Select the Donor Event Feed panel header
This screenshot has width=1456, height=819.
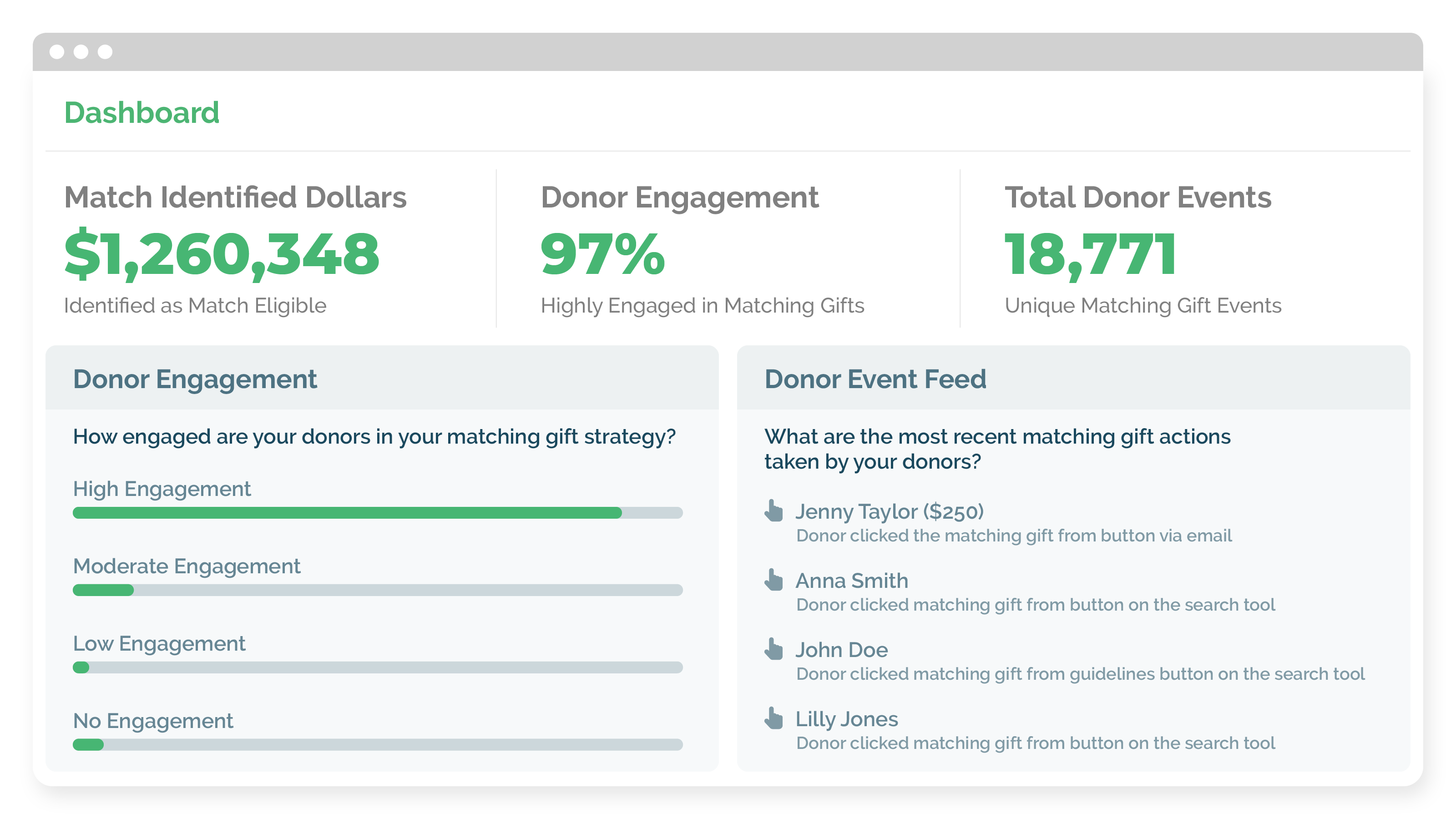[x=875, y=379]
